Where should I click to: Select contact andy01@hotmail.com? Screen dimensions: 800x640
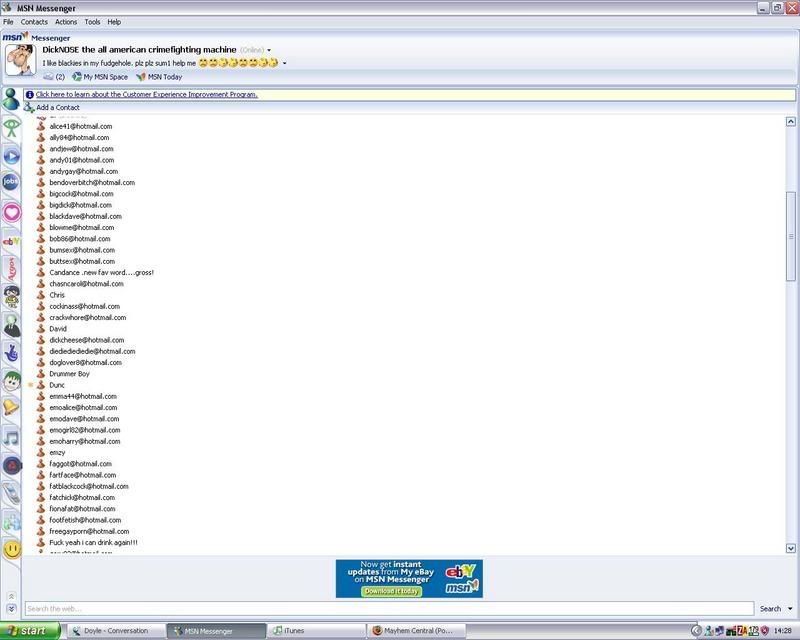(82, 160)
